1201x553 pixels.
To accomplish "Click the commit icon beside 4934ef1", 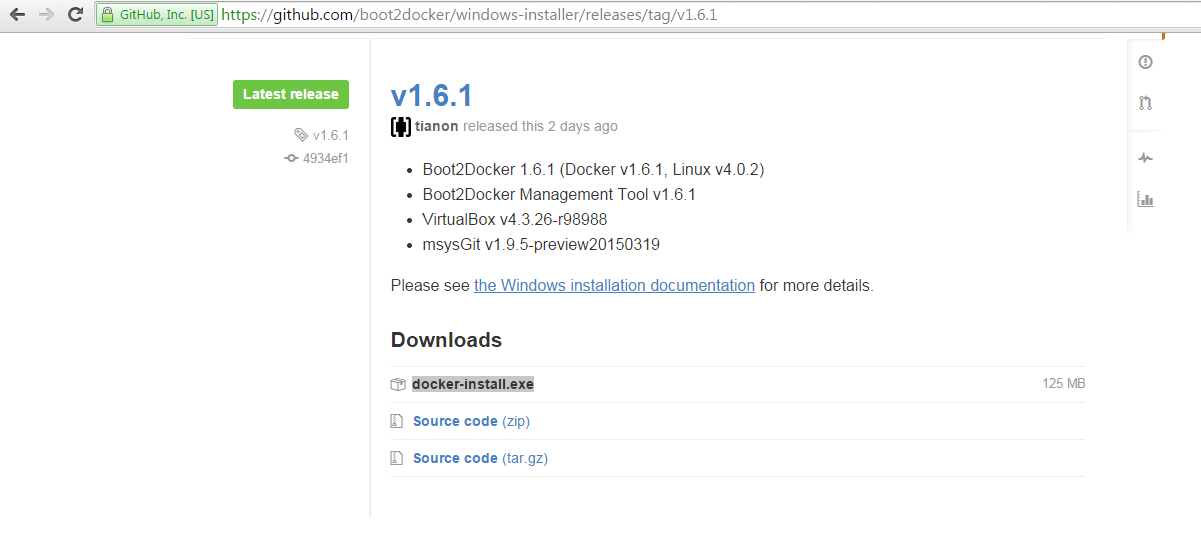I will [291, 158].
